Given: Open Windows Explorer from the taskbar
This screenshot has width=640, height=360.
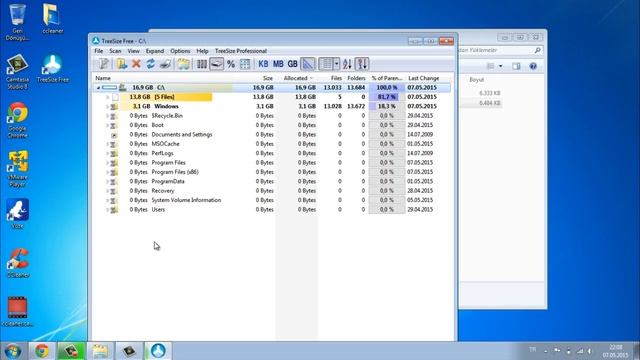Looking at the screenshot, I should 100,351.
